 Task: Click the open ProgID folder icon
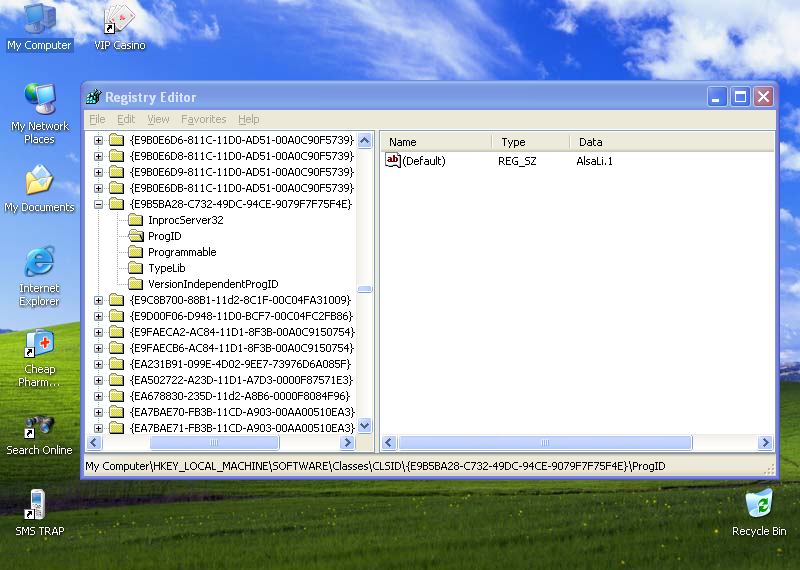(x=135, y=236)
